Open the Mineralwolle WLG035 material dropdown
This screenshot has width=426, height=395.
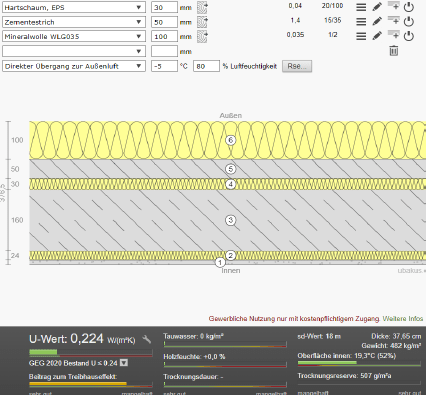tap(74, 37)
